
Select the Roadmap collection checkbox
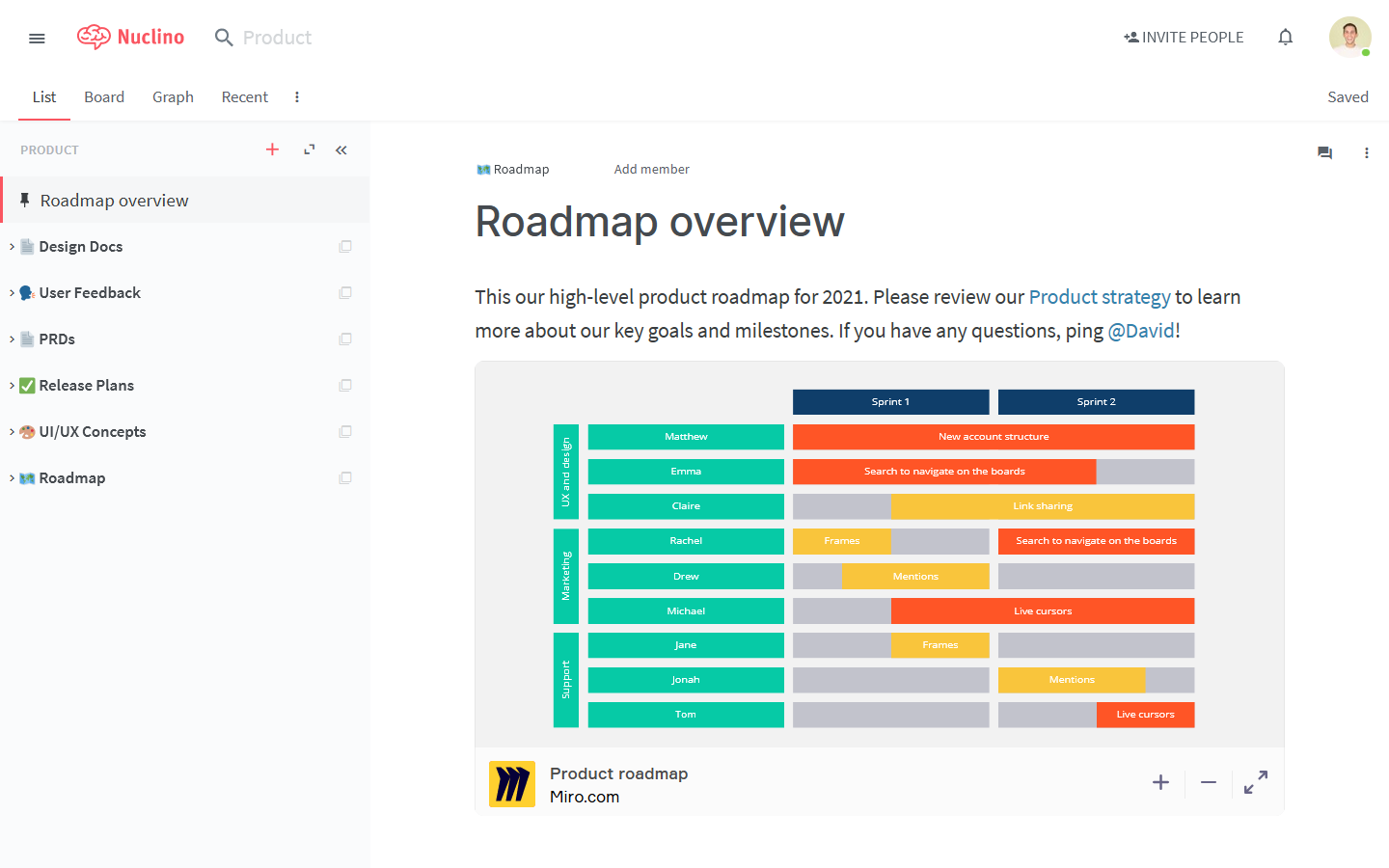tap(345, 477)
